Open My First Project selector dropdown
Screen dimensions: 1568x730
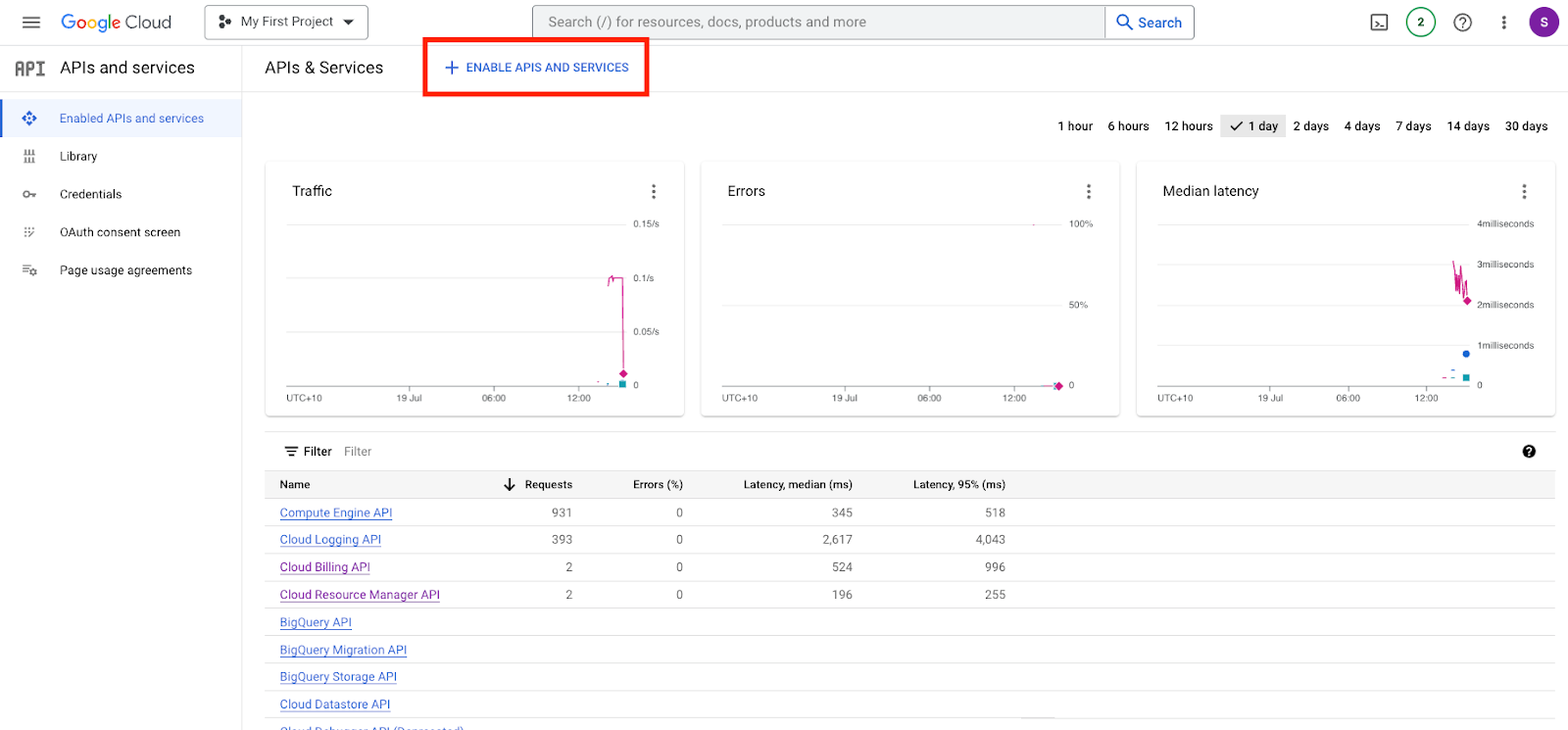click(286, 23)
